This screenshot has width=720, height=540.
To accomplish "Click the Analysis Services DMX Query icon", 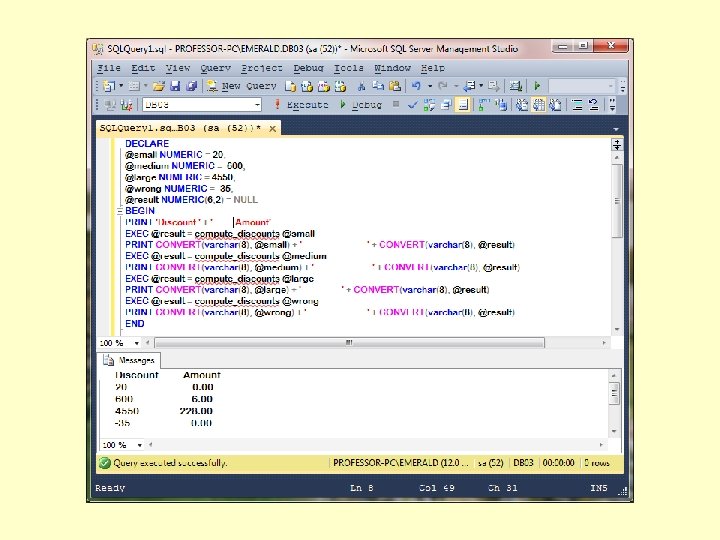I will tap(324, 86).
